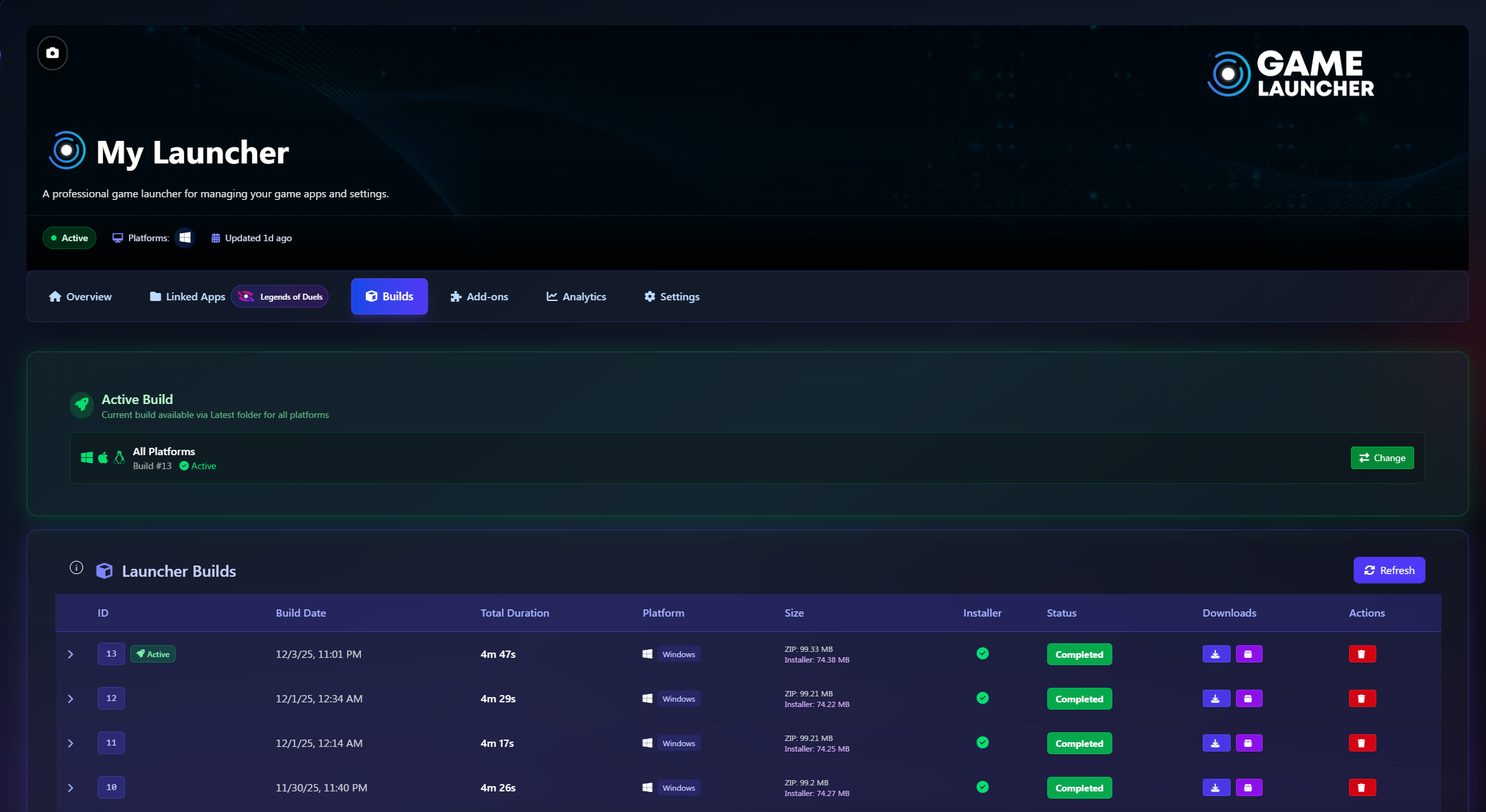
Task: Expand the build 10 row details
Action: click(x=70, y=788)
